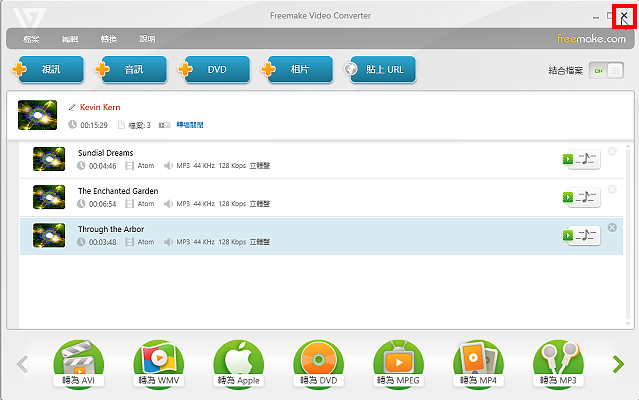Remove The Enchanted Garden with its X icon
The image size is (639, 400).
612,189
